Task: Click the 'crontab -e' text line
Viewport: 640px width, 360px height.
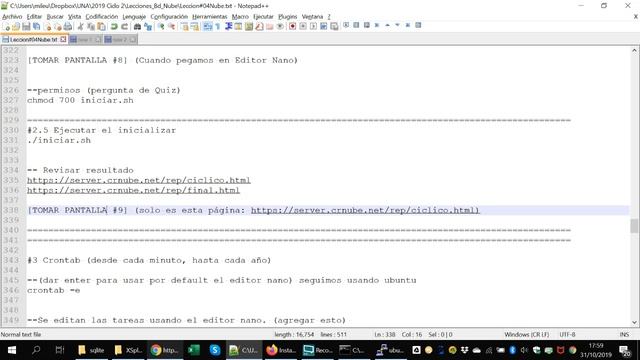Action: pyautogui.click(x=53, y=290)
